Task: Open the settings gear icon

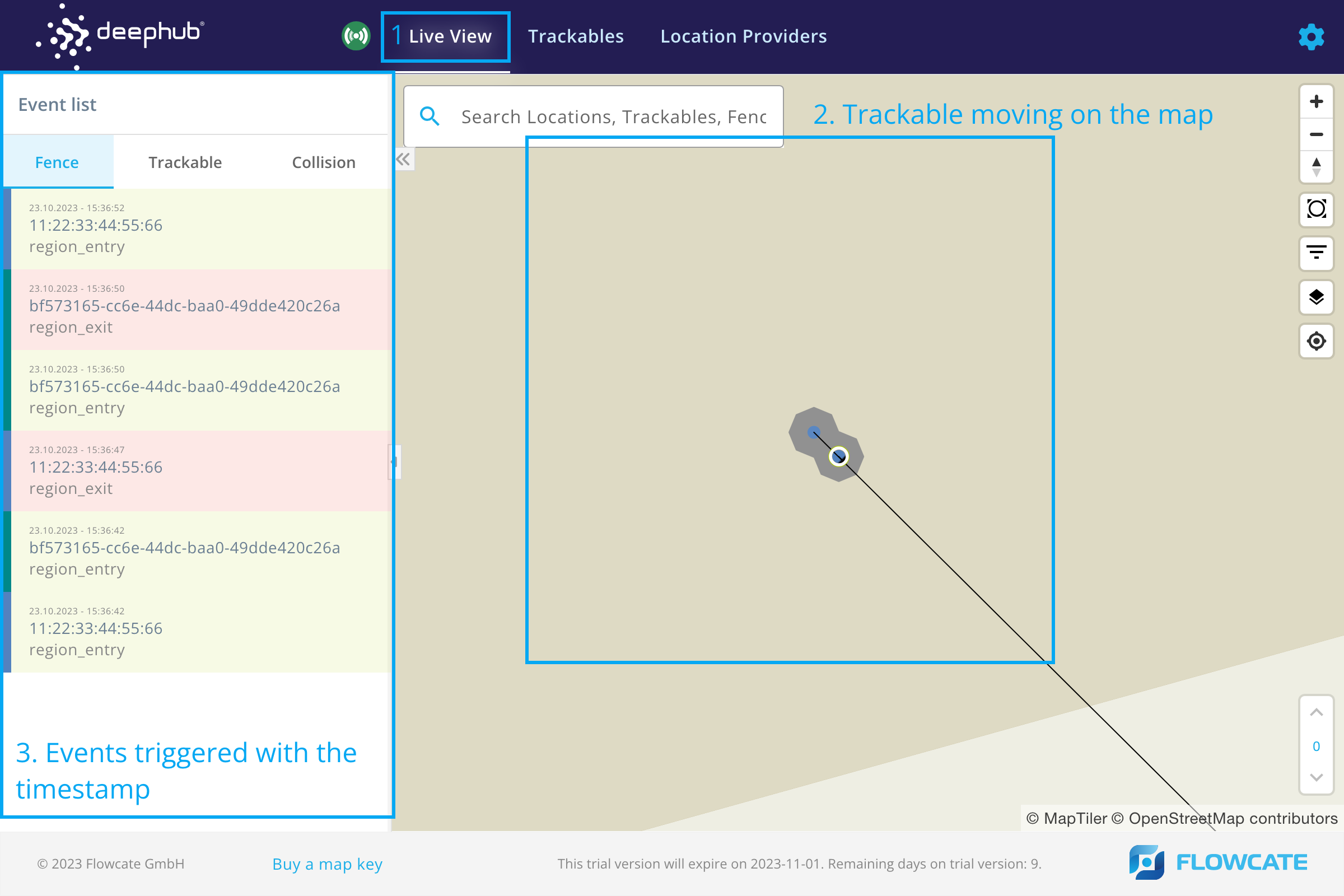Action: pos(1312,36)
